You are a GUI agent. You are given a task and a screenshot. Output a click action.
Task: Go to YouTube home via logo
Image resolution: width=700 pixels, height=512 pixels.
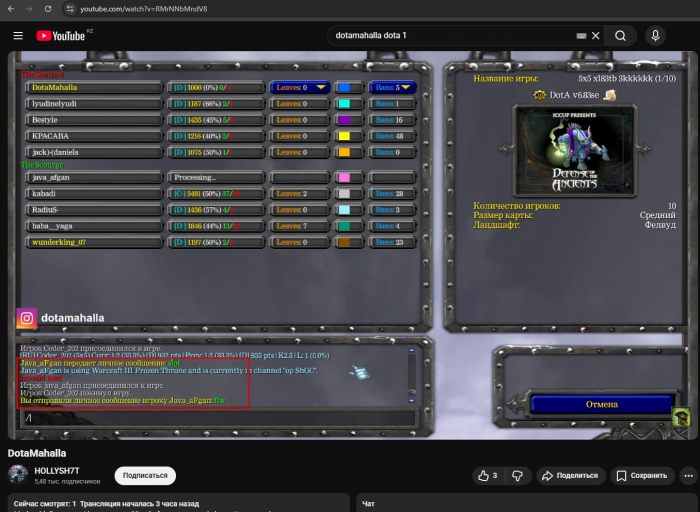click(61, 36)
